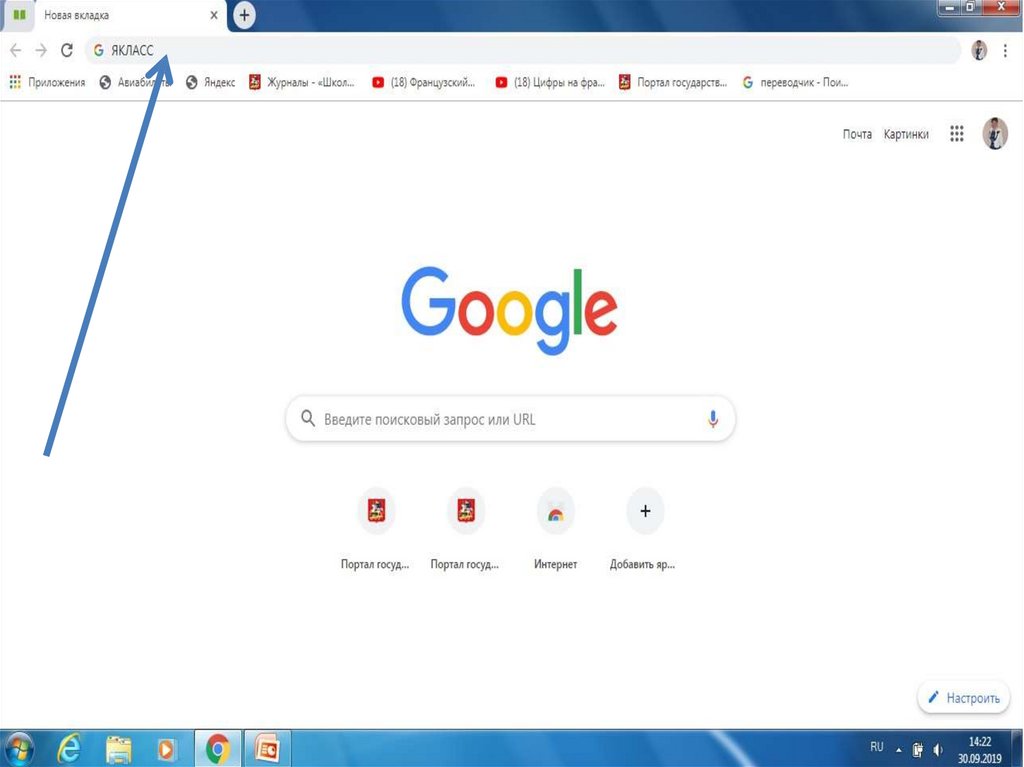Click Добавить ярлык plus tile

645,529
